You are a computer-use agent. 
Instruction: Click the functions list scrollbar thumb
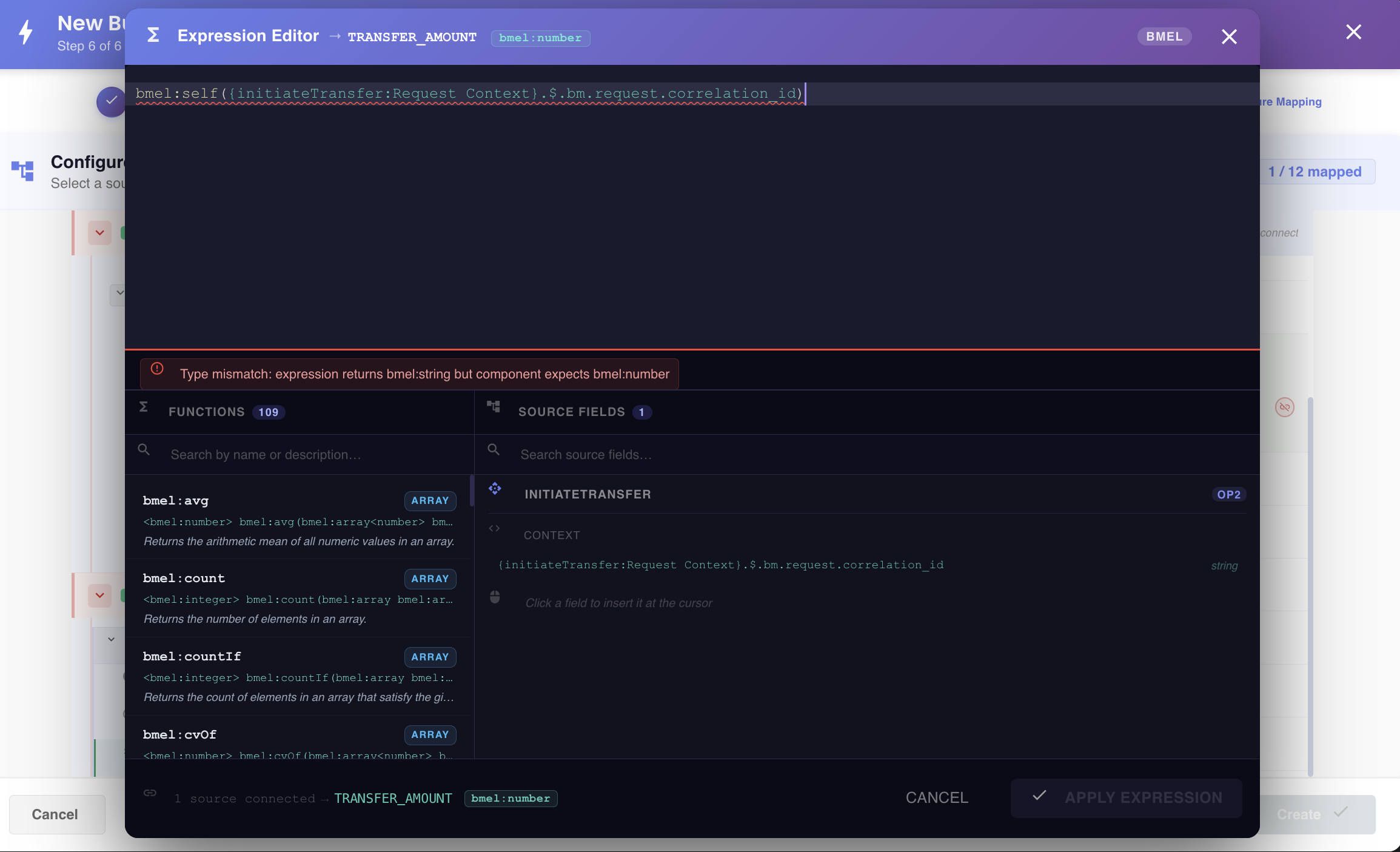coord(472,490)
